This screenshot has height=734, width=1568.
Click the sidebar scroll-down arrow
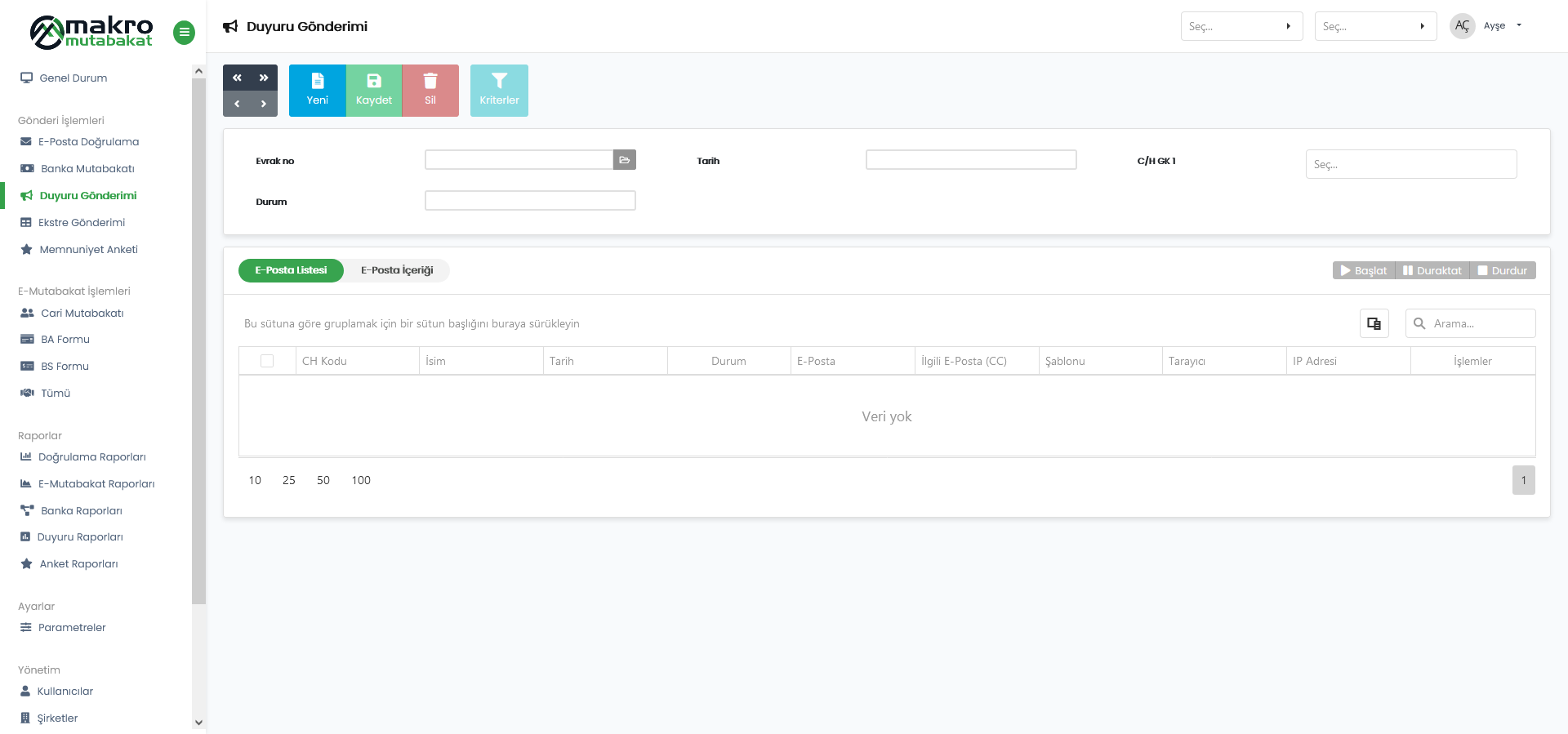[198, 723]
